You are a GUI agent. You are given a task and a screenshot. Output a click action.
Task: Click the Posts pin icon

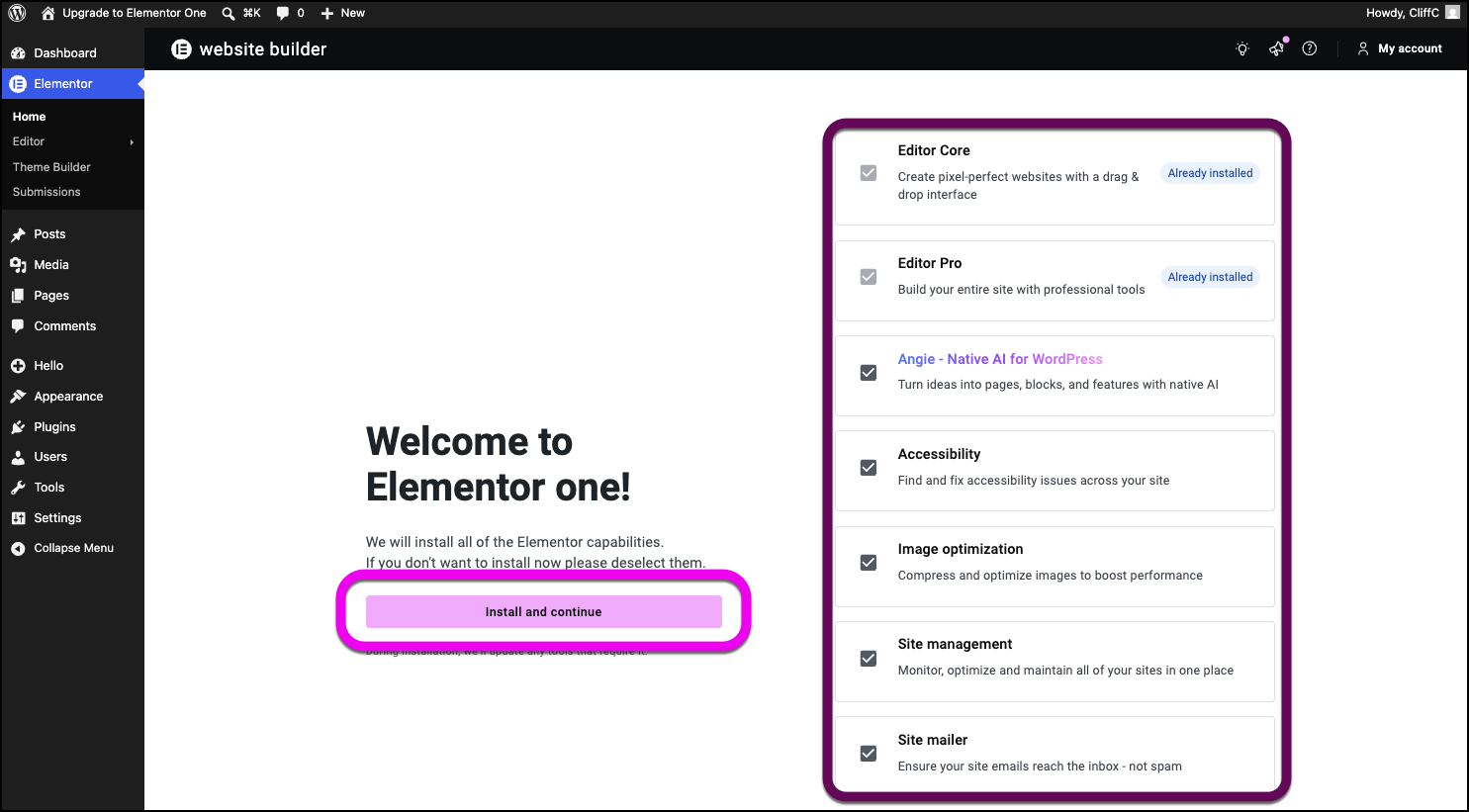18,234
